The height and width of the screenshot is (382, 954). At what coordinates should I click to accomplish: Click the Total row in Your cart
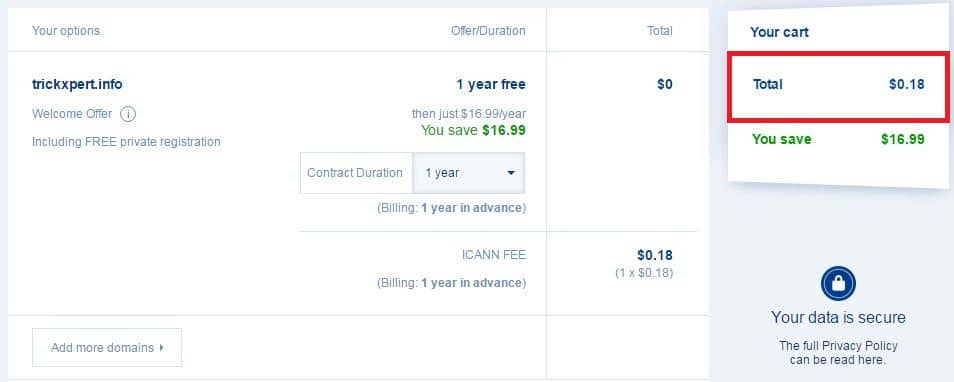pyautogui.click(x=838, y=85)
